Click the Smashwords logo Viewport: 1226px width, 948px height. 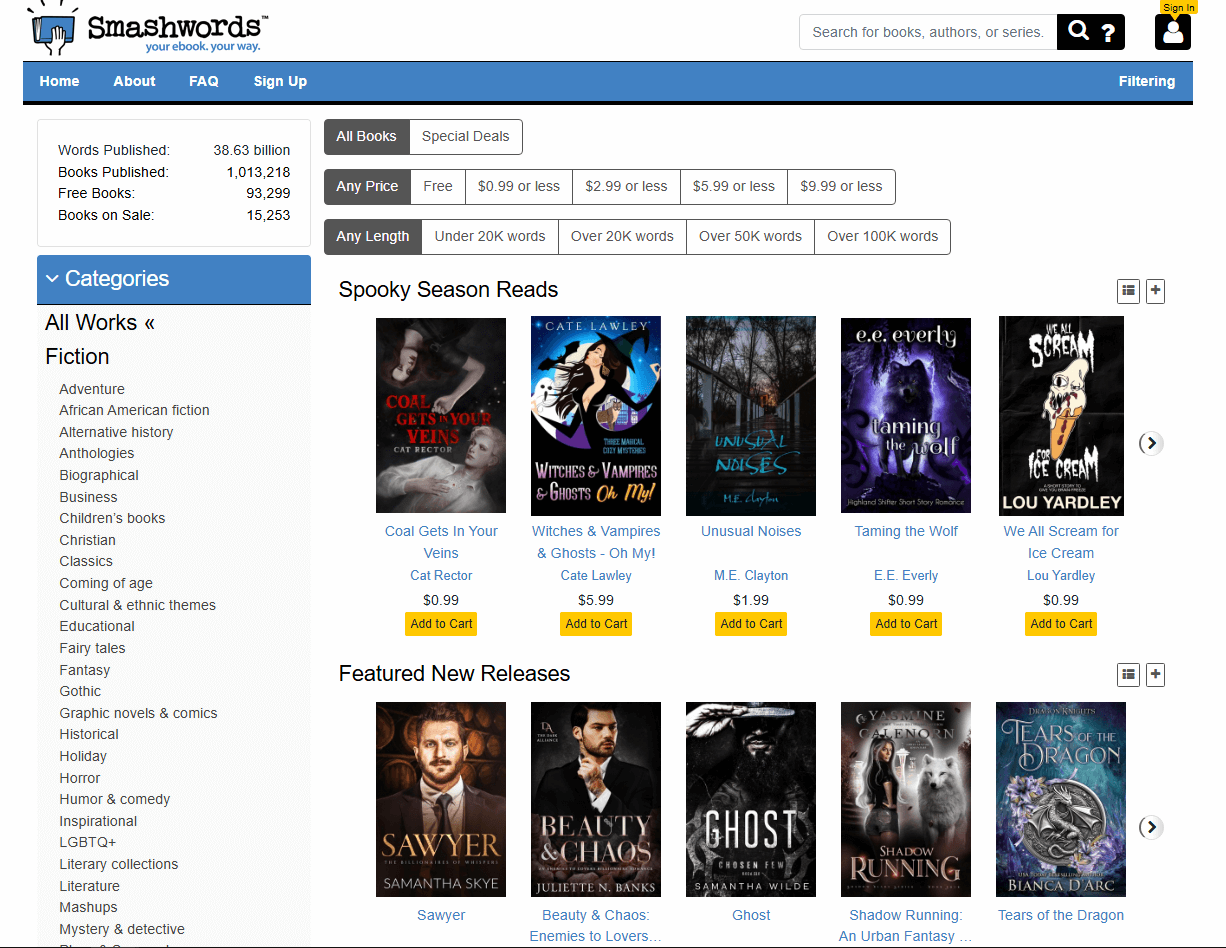pyautogui.click(x=145, y=30)
